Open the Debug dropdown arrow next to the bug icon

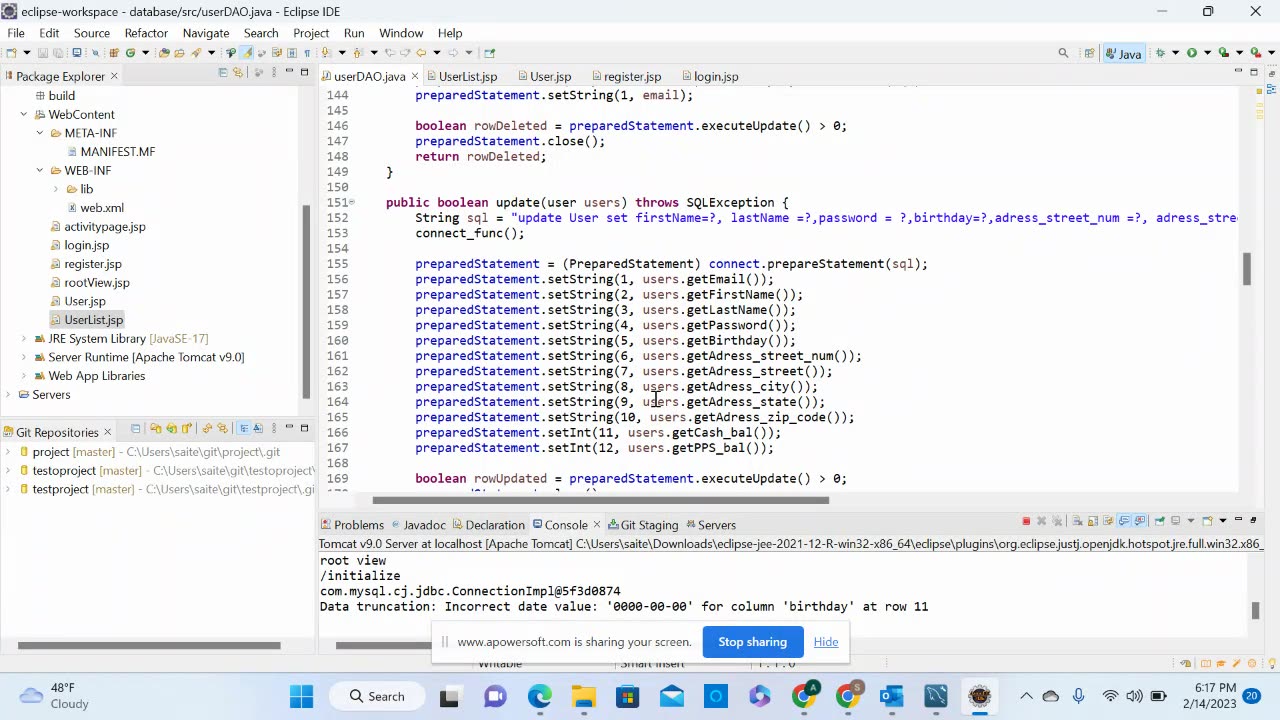[1175, 53]
